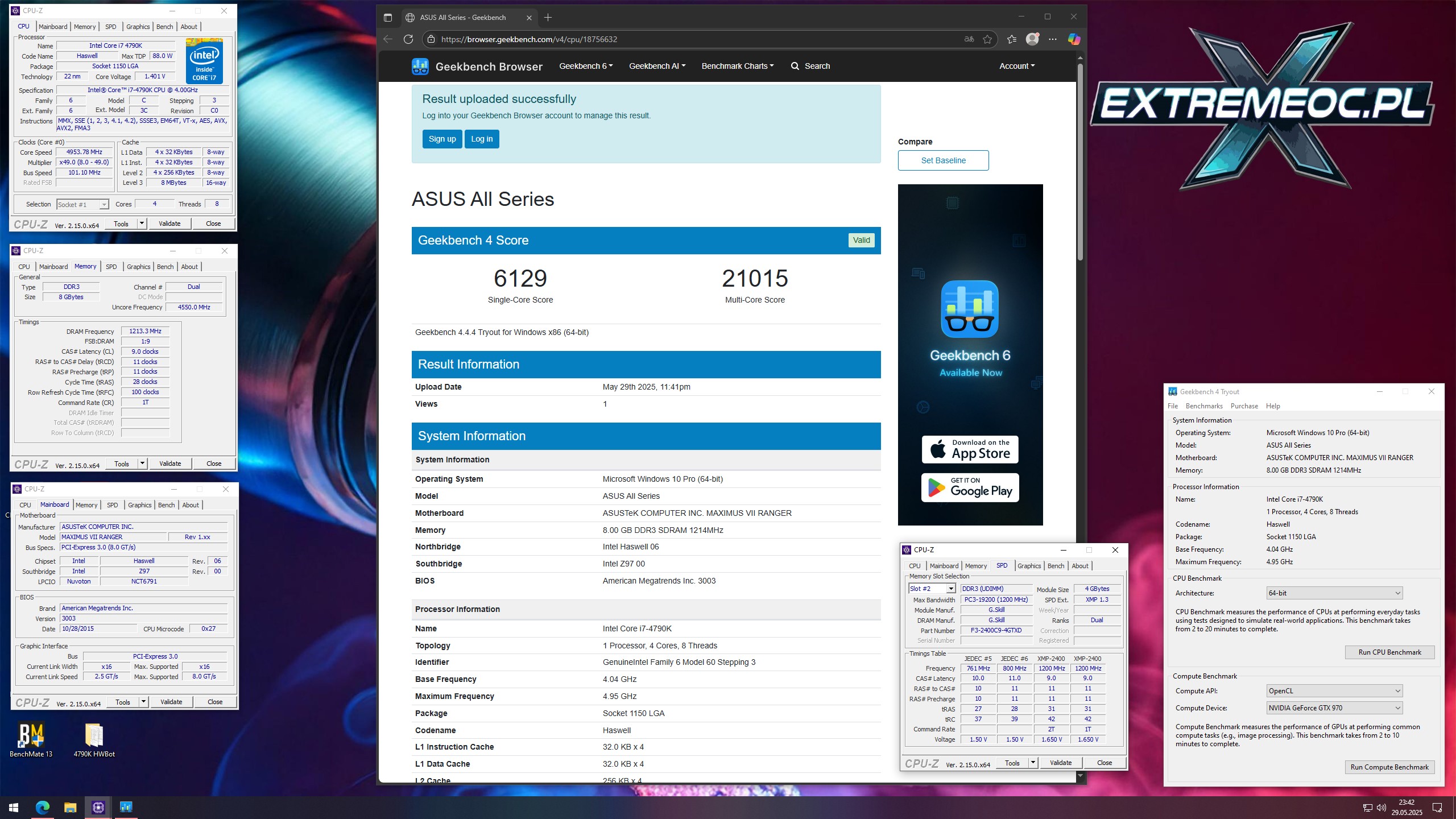Click the browser address bar URL
The image size is (1456, 819).
click(x=529, y=39)
